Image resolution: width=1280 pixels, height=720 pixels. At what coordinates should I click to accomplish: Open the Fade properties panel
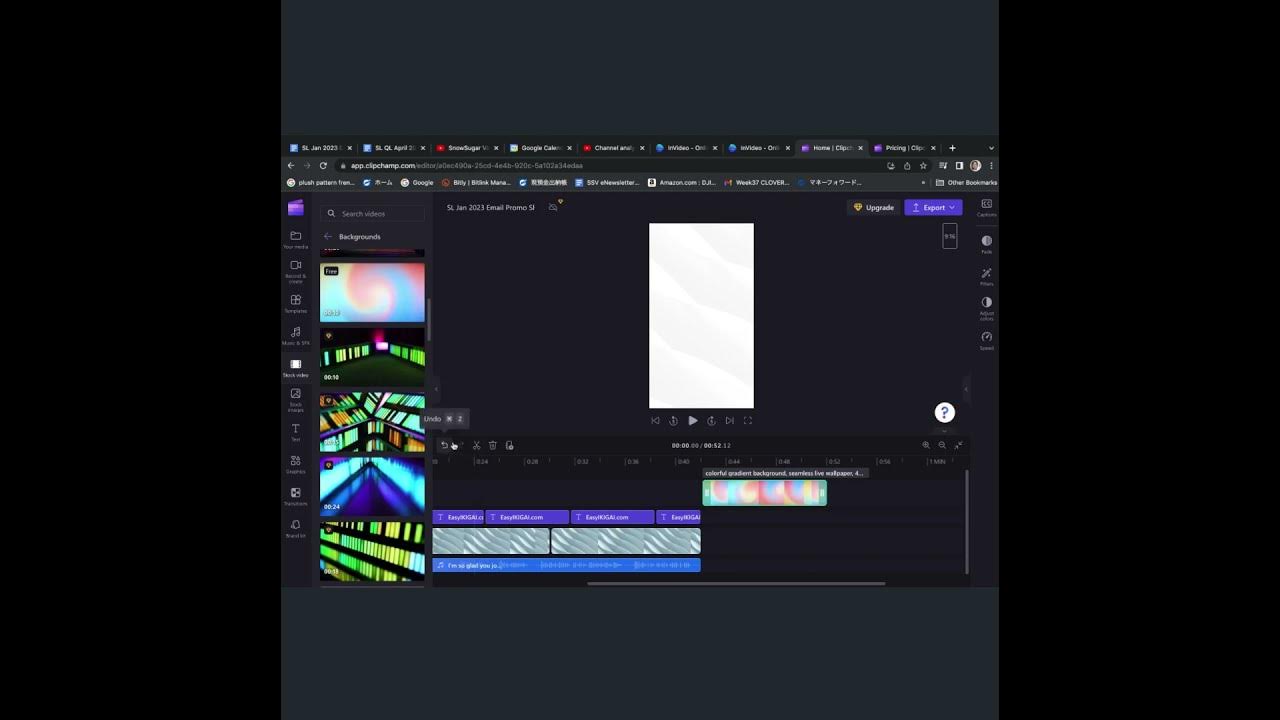(986, 244)
